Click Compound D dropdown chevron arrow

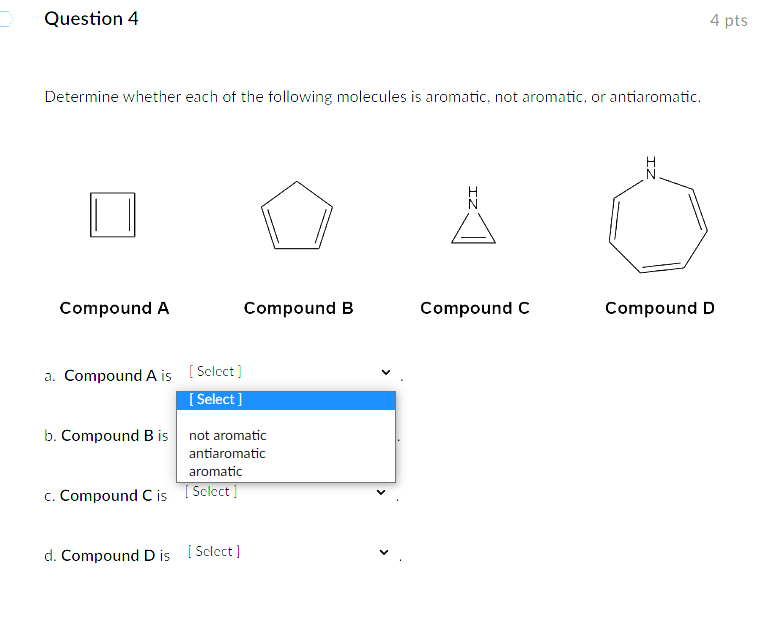[x=381, y=552]
